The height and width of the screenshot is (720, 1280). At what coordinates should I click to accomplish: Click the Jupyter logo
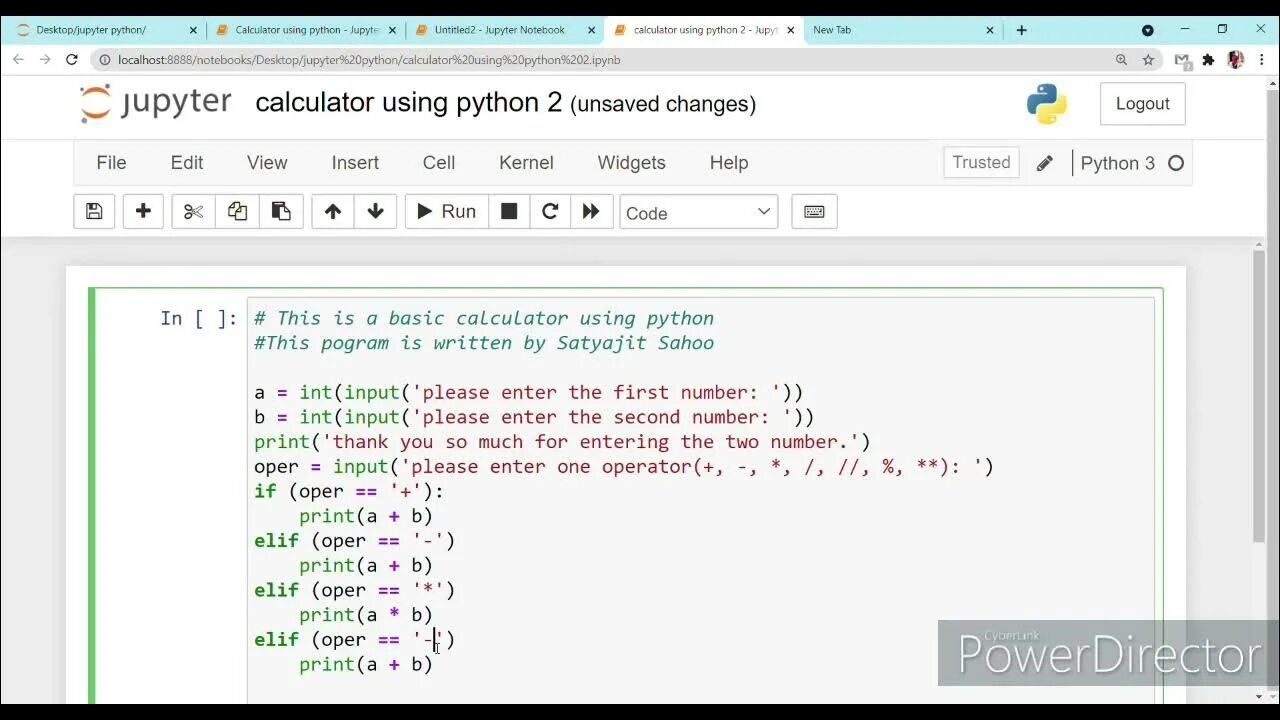click(x=155, y=103)
